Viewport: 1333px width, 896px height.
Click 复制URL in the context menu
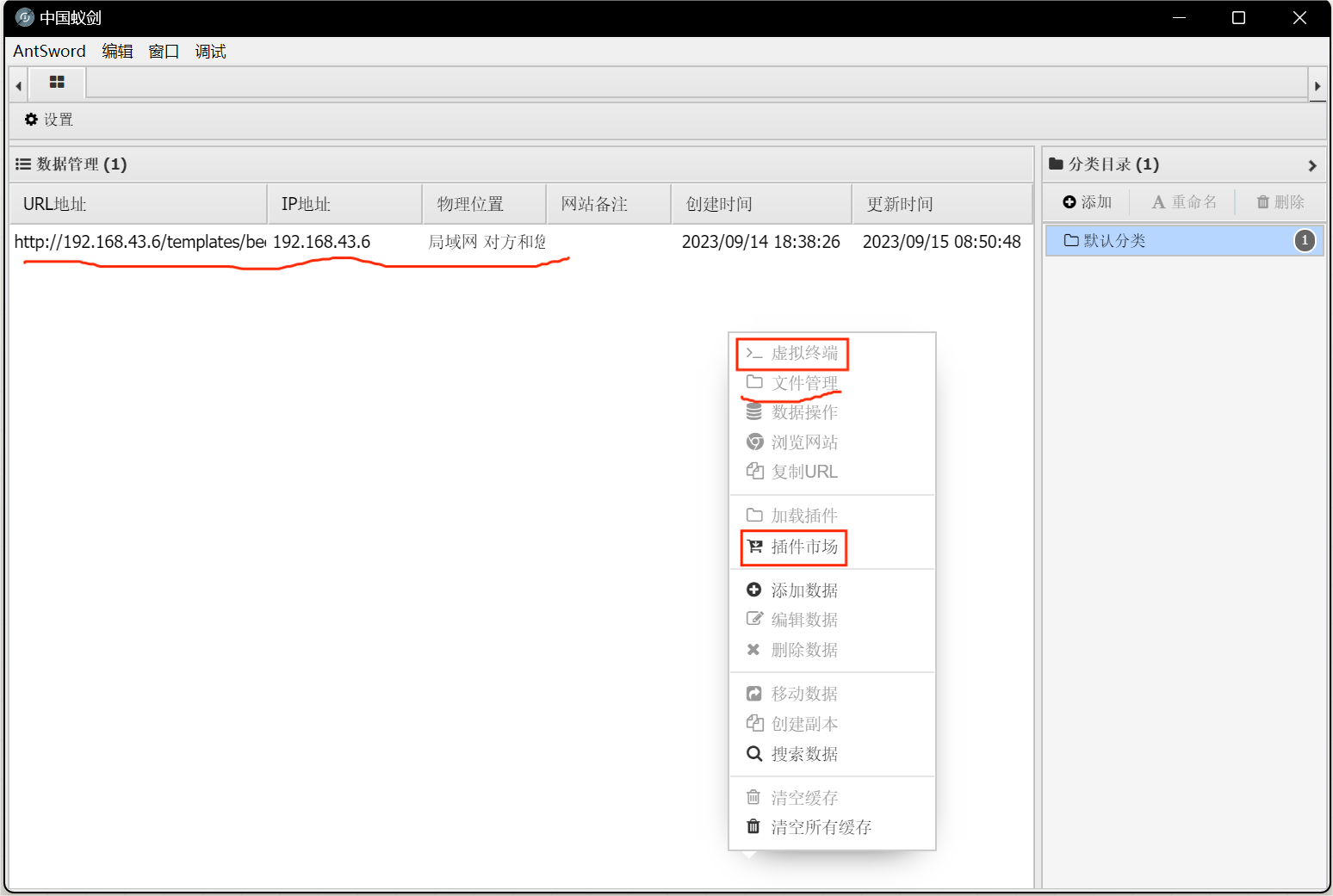tap(832, 472)
